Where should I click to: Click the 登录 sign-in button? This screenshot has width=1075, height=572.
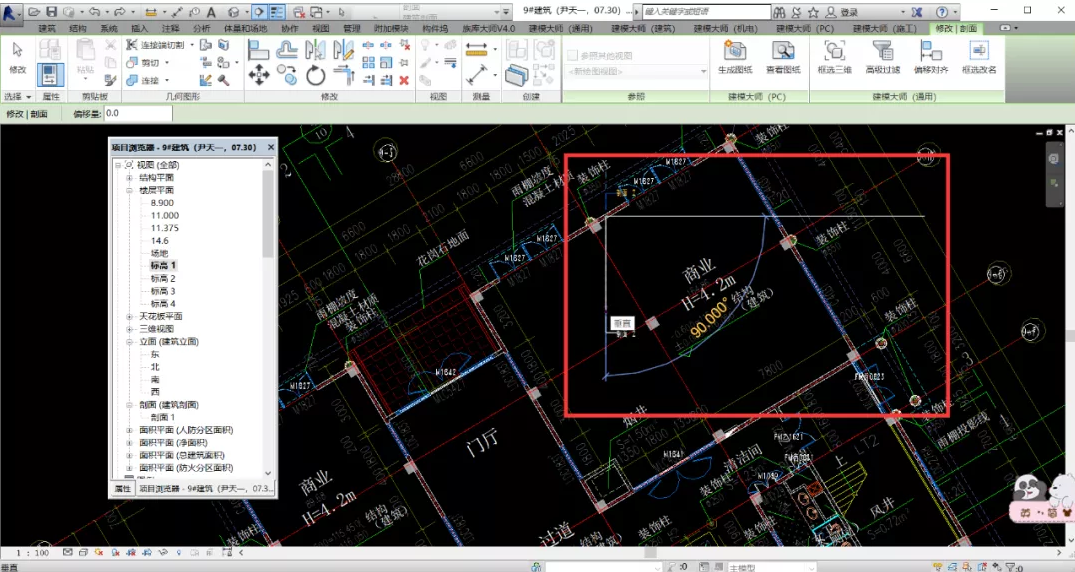pyautogui.click(x=848, y=12)
